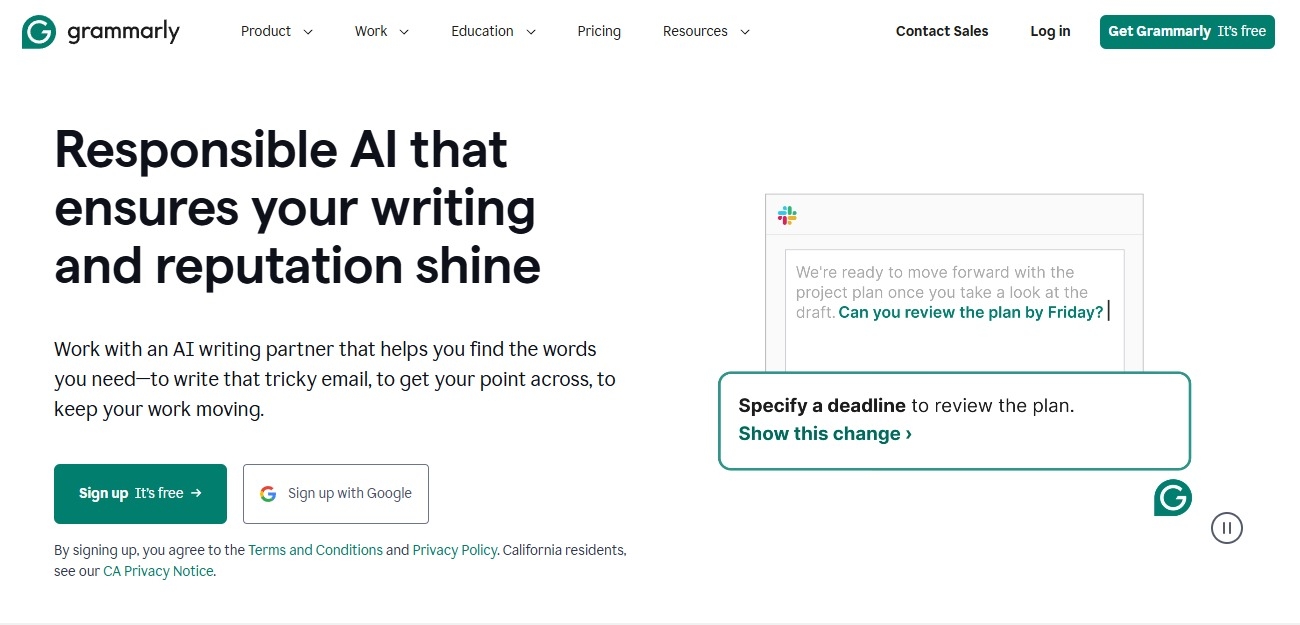Expand the Work dropdown
Screen dimensions: 1300x625
pyautogui.click(x=381, y=31)
